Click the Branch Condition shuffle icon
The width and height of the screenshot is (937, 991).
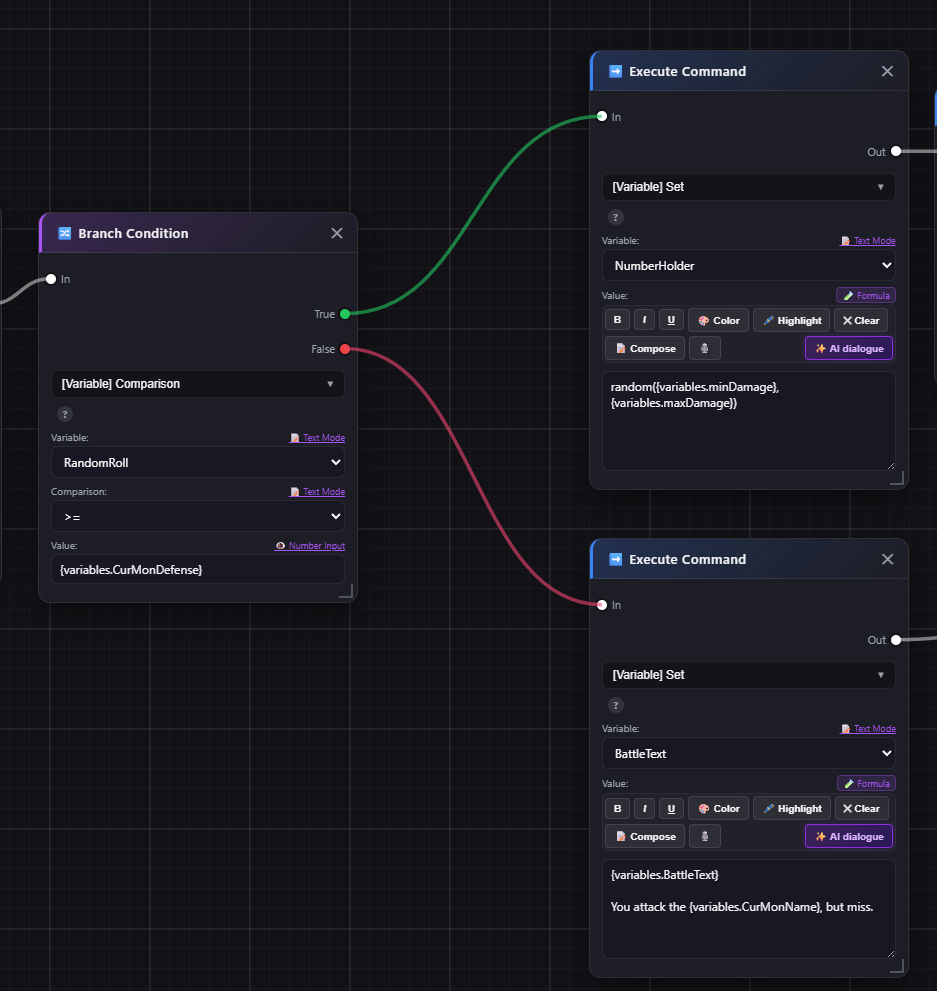(x=64, y=233)
